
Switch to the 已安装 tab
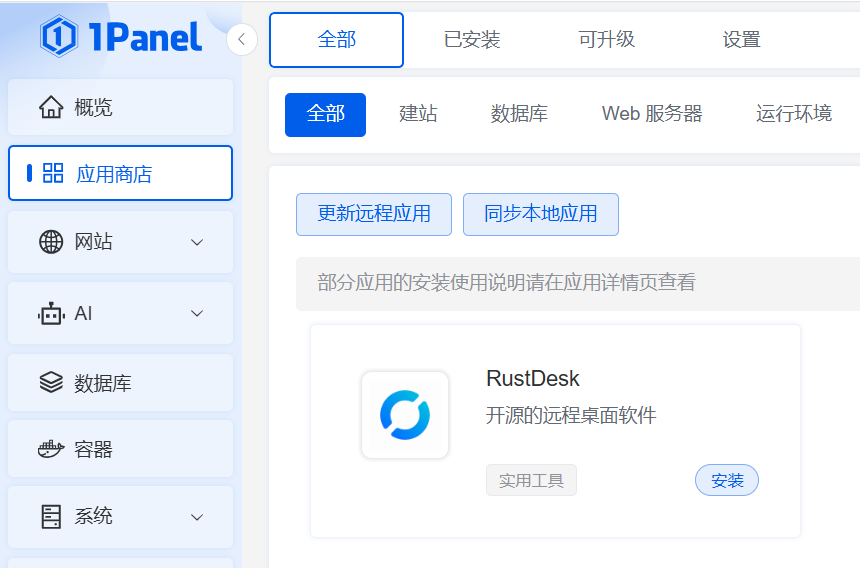pyautogui.click(x=472, y=40)
